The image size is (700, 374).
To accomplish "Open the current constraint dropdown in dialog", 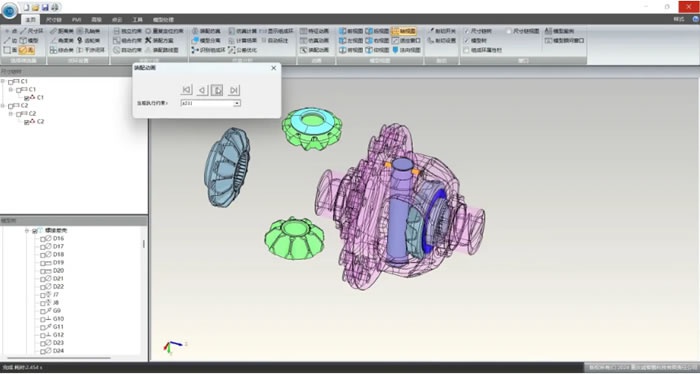I will click(238, 103).
